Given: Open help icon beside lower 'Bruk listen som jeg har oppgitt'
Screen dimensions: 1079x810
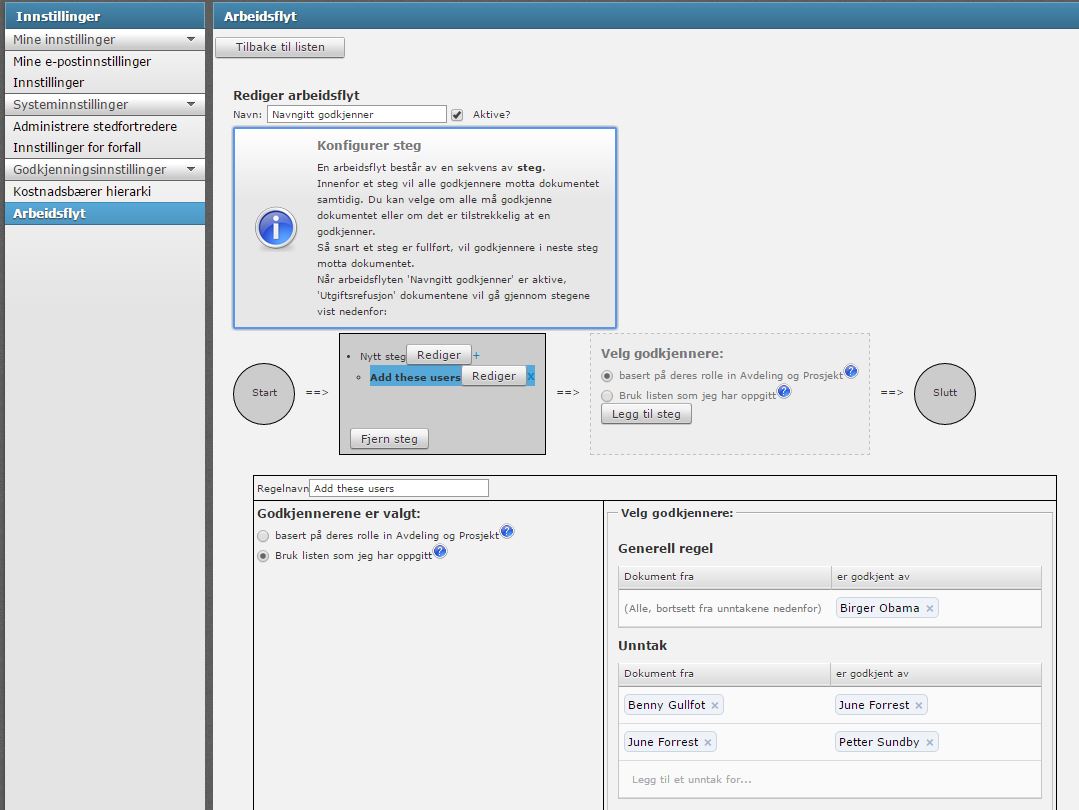Looking at the screenshot, I should [440, 552].
